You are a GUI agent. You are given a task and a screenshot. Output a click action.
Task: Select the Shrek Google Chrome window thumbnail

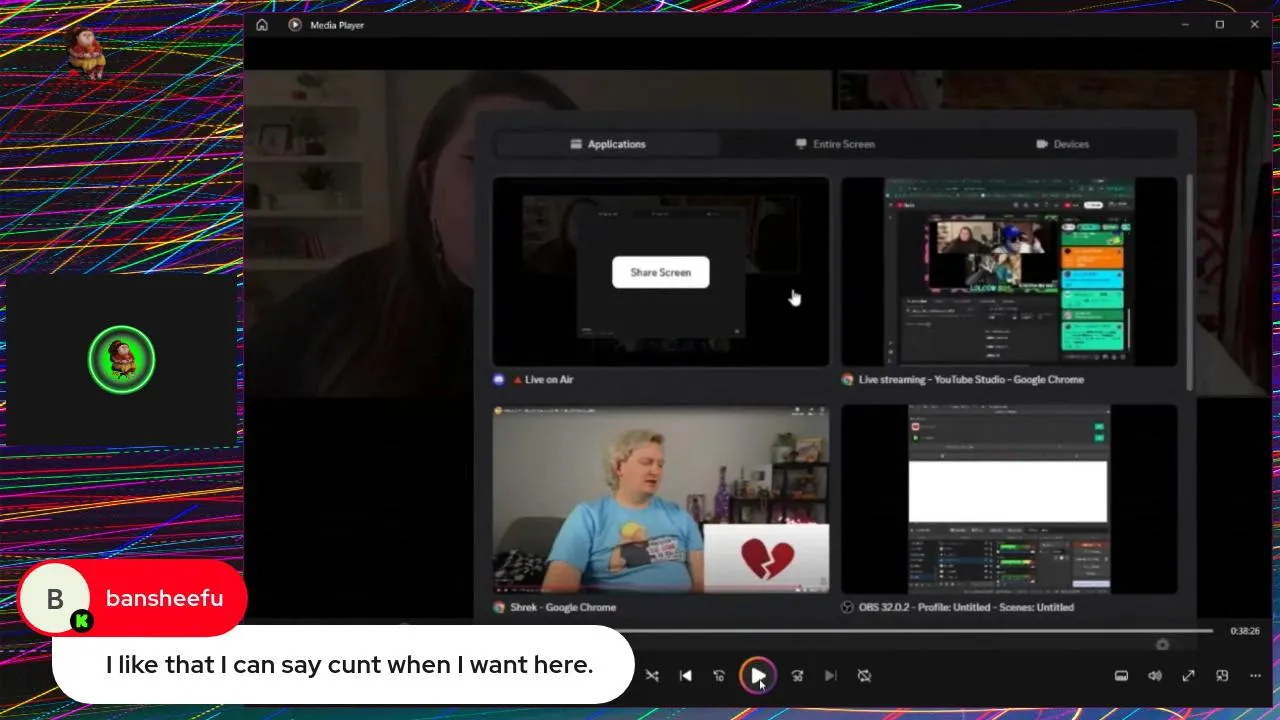pos(660,499)
